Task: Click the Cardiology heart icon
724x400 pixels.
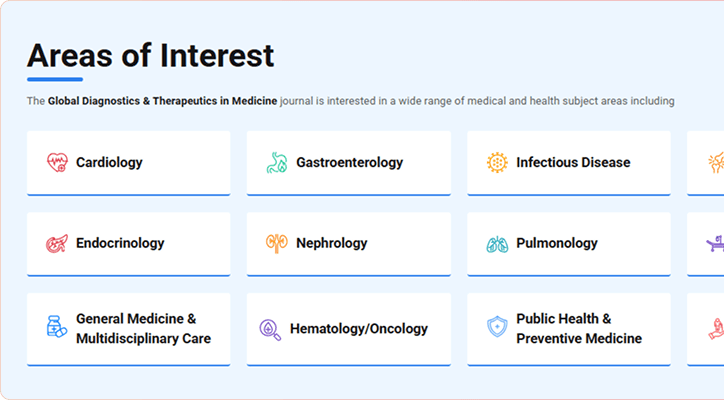Action: pyautogui.click(x=57, y=162)
